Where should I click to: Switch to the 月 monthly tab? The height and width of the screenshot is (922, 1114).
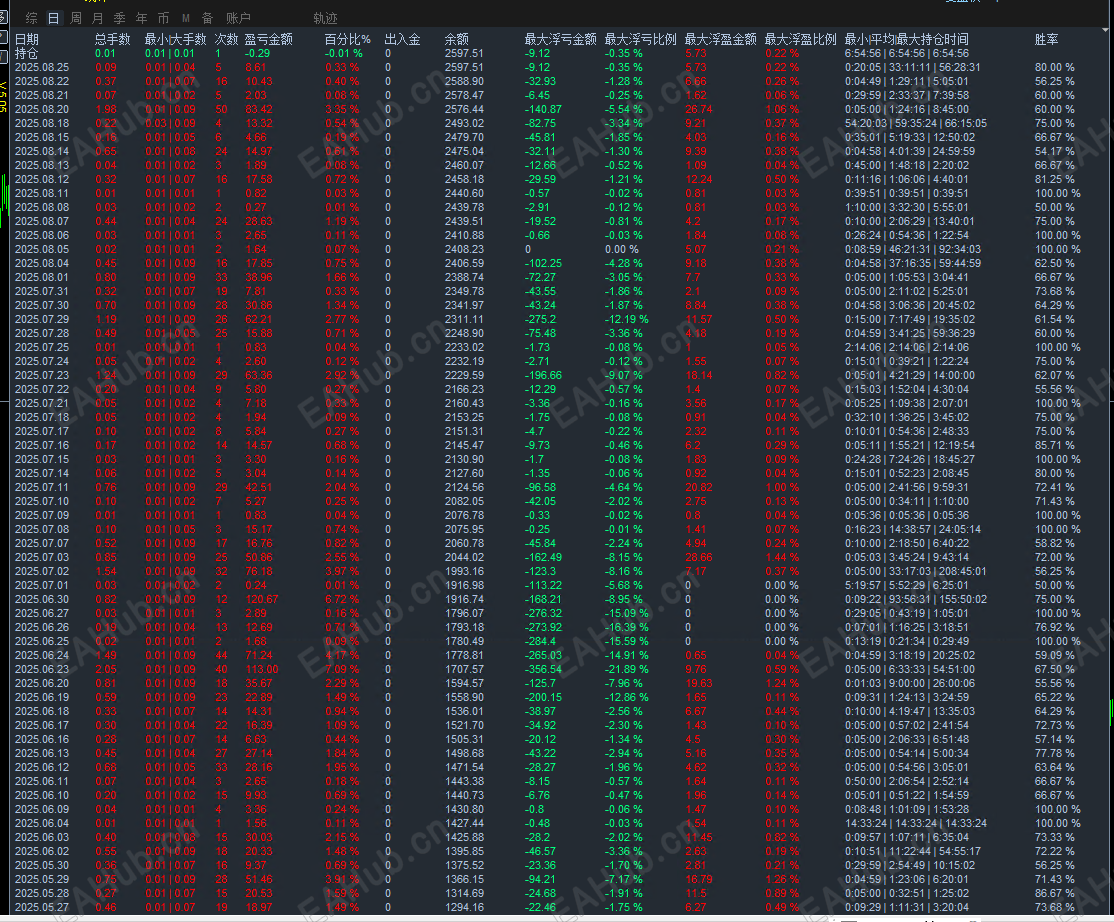(97, 18)
